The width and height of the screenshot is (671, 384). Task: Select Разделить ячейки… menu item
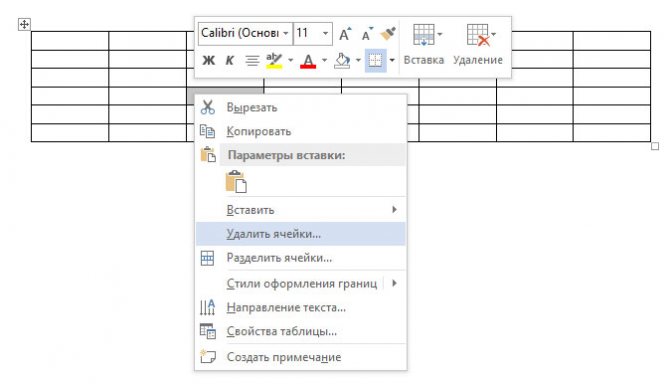click(300, 258)
